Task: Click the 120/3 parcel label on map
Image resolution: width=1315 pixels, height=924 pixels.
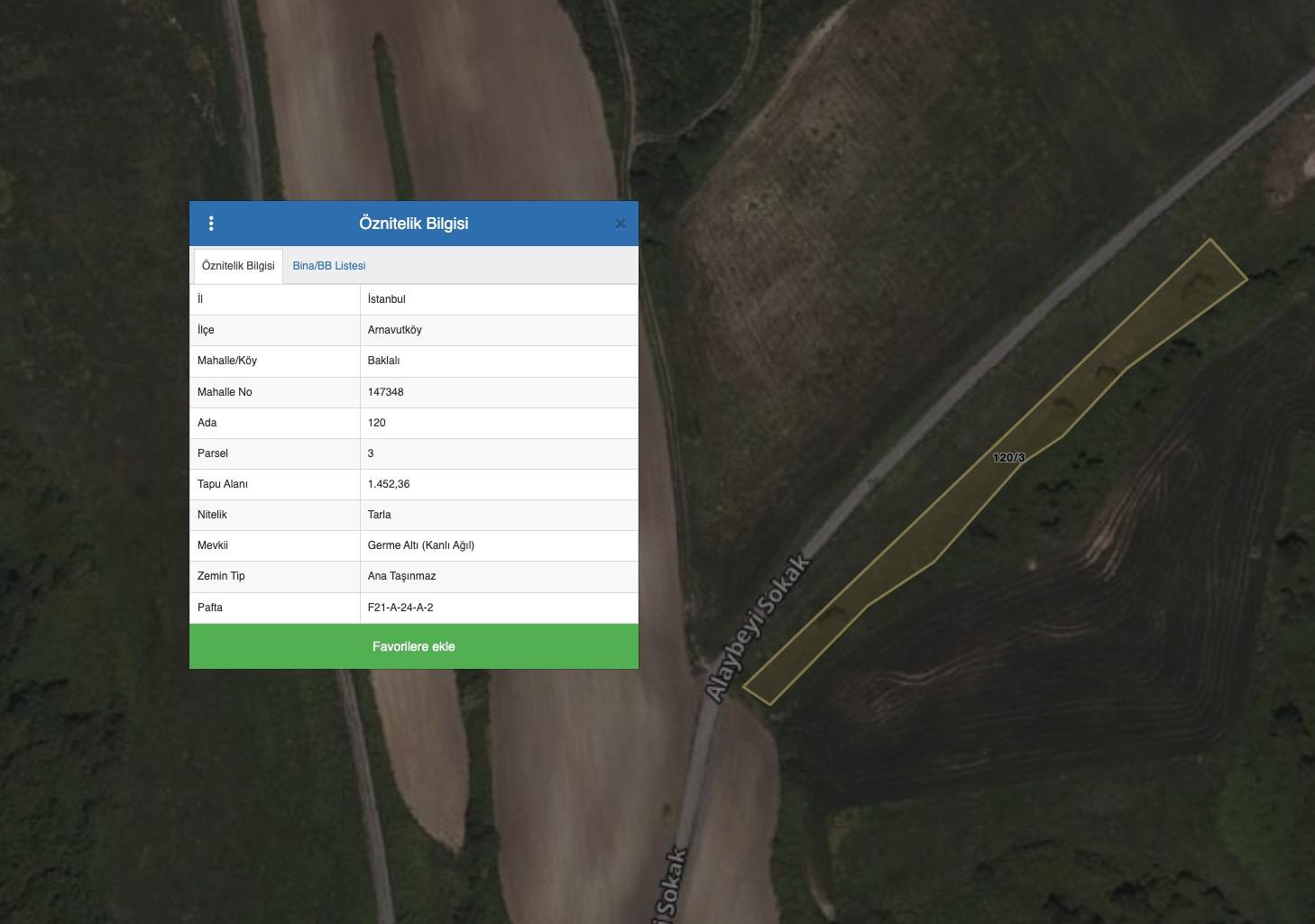Action: pyautogui.click(x=1008, y=458)
